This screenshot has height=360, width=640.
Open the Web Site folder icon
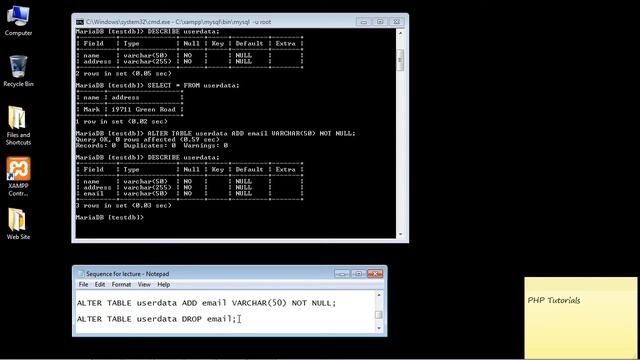(18, 224)
